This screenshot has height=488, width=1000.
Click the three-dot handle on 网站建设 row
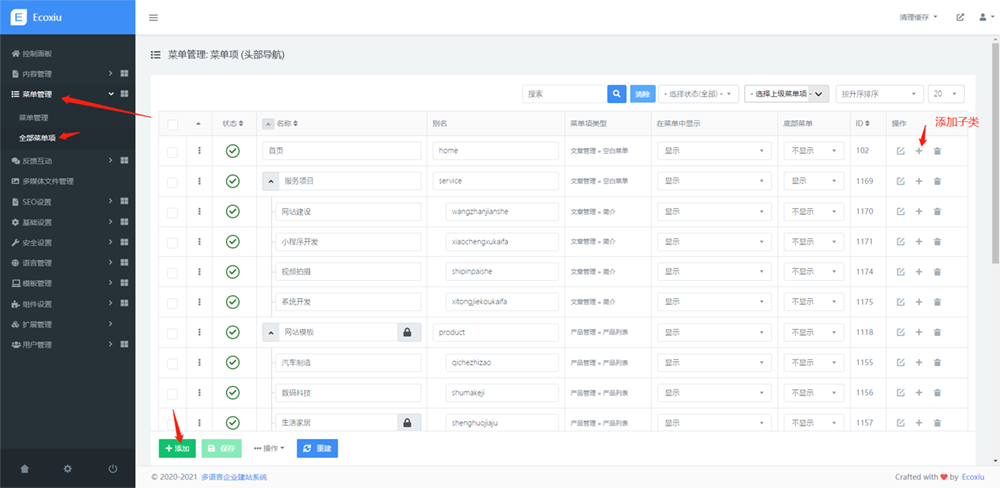[200, 211]
